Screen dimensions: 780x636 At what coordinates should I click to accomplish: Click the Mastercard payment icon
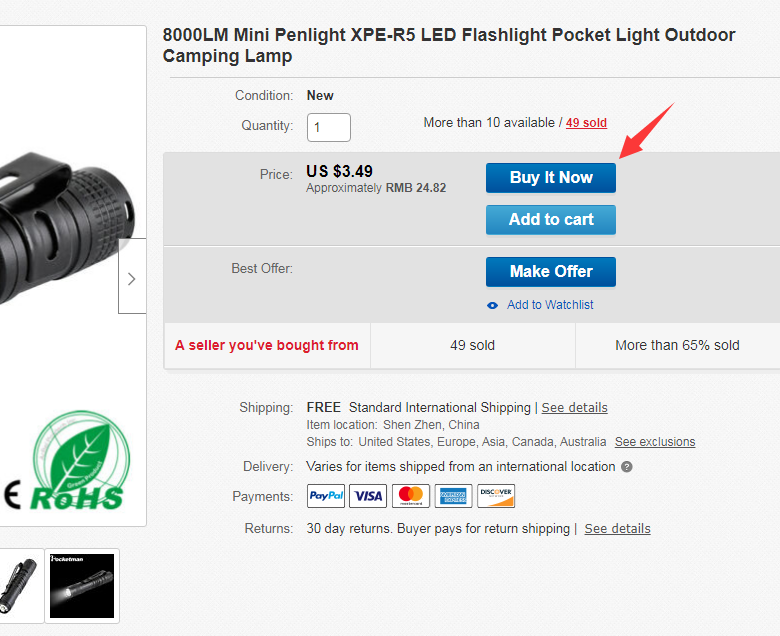(x=410, y=496)
